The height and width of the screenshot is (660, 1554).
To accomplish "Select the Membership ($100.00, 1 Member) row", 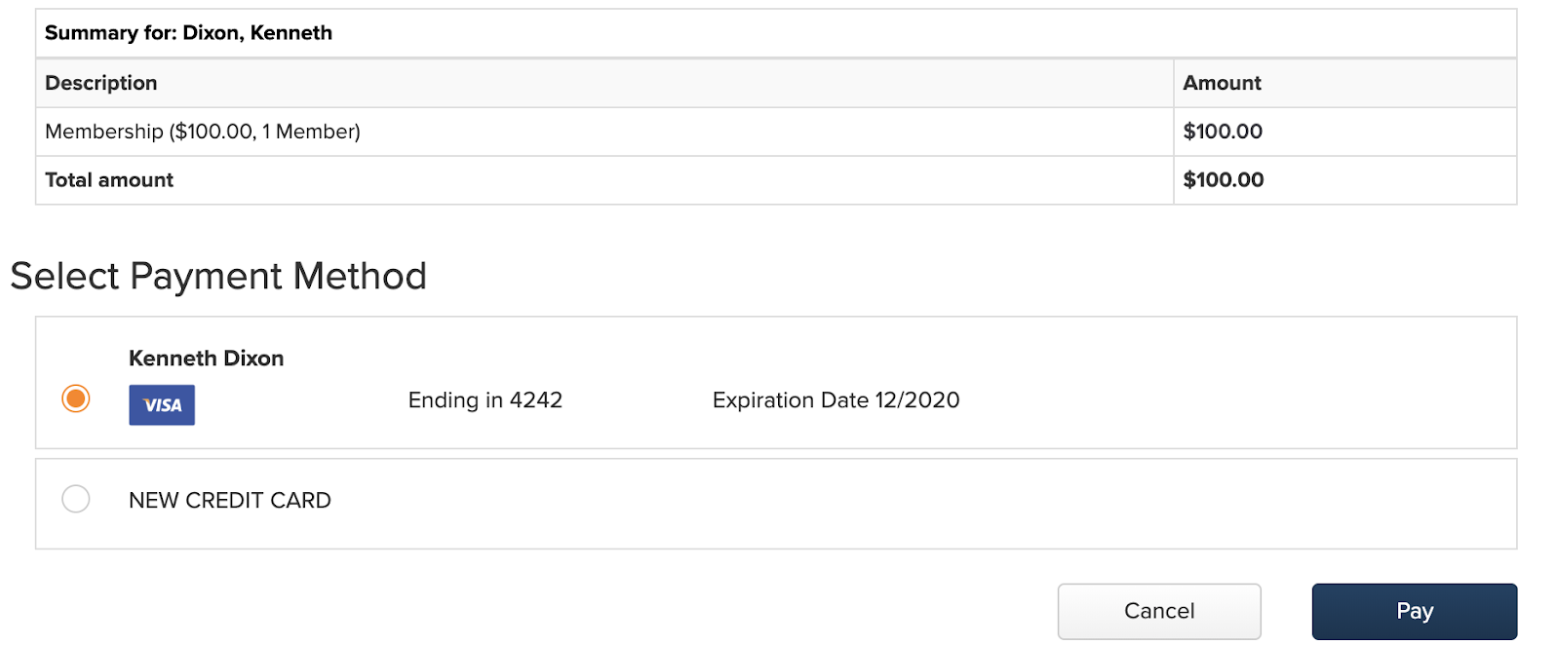I will 776,131.
